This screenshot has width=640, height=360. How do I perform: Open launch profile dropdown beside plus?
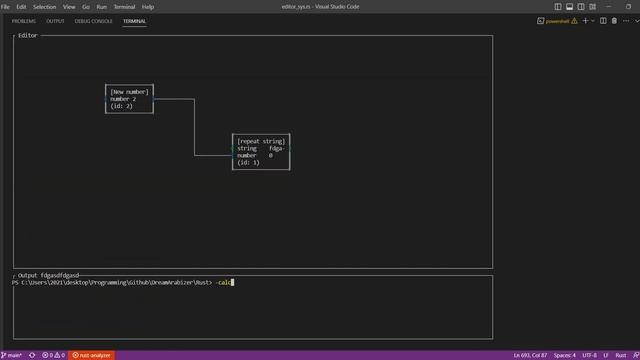[593, 21]
